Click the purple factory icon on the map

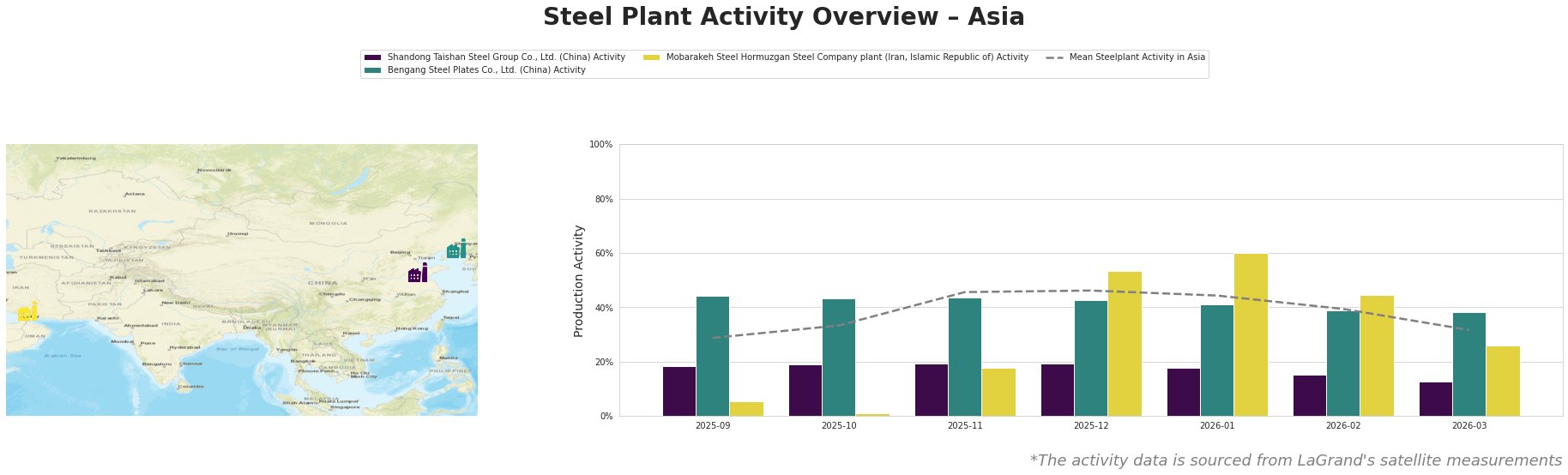[417, 274]
